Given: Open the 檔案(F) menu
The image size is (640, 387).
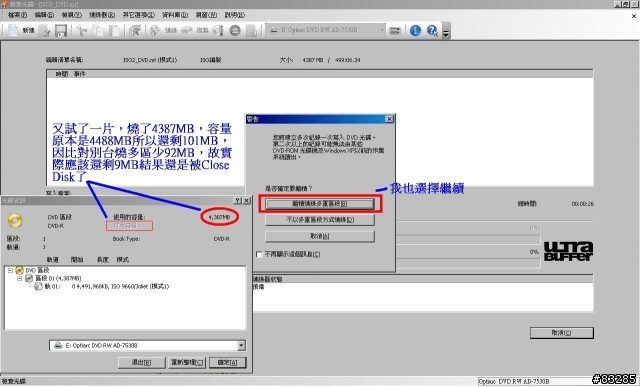Looking at the screenshot, I should tap(17, 15).
